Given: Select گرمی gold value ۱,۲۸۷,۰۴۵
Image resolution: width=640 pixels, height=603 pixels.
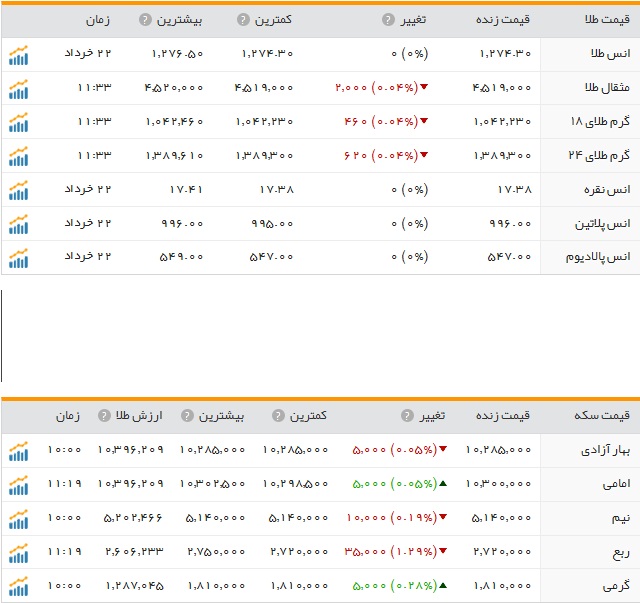Looking at the screenshot, I should pos(135,586).
